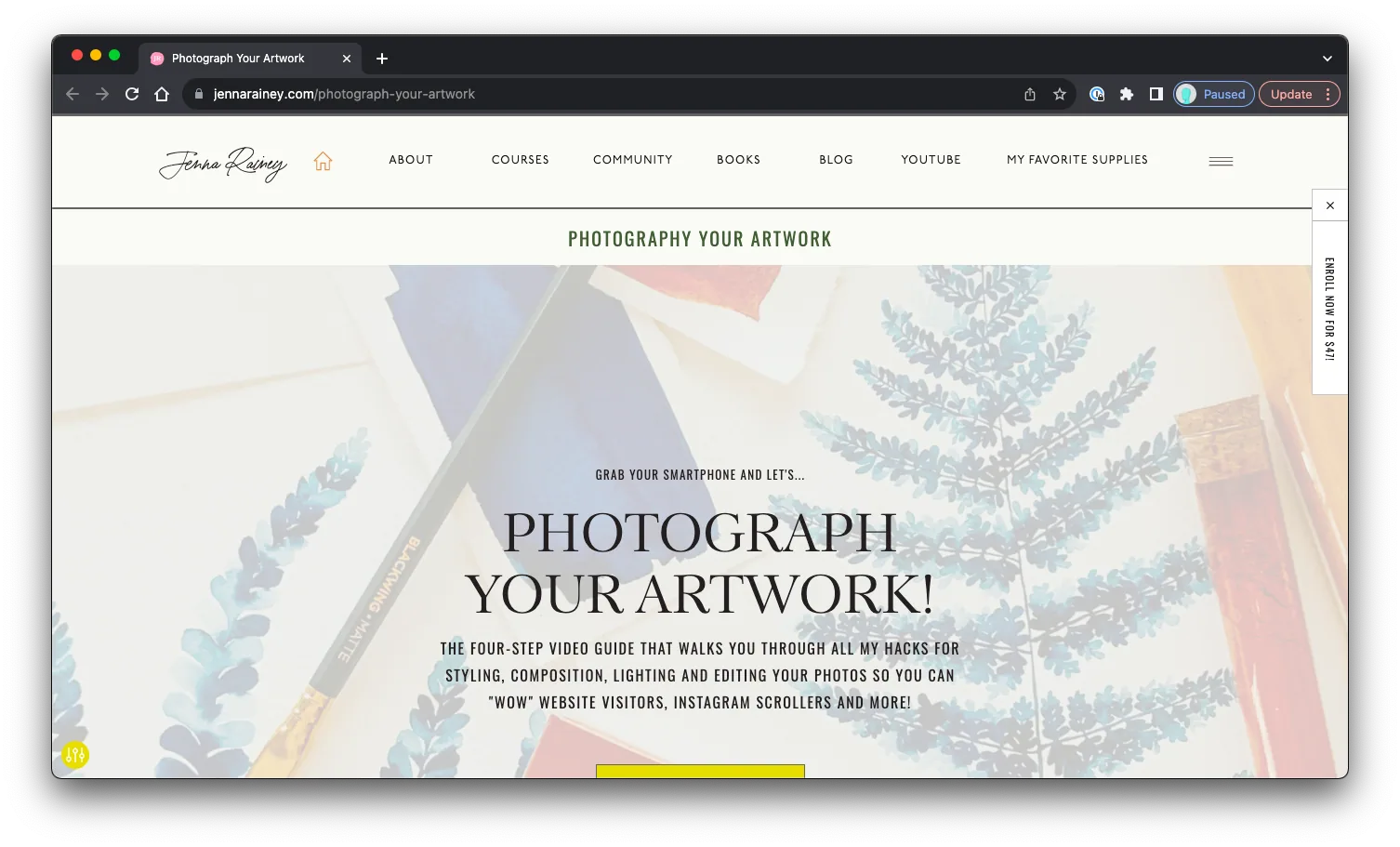Click "GRAB YOUR SMARTPHONE AND LET'S..." text
This screenshot has width=1400, height=847.
700,475
